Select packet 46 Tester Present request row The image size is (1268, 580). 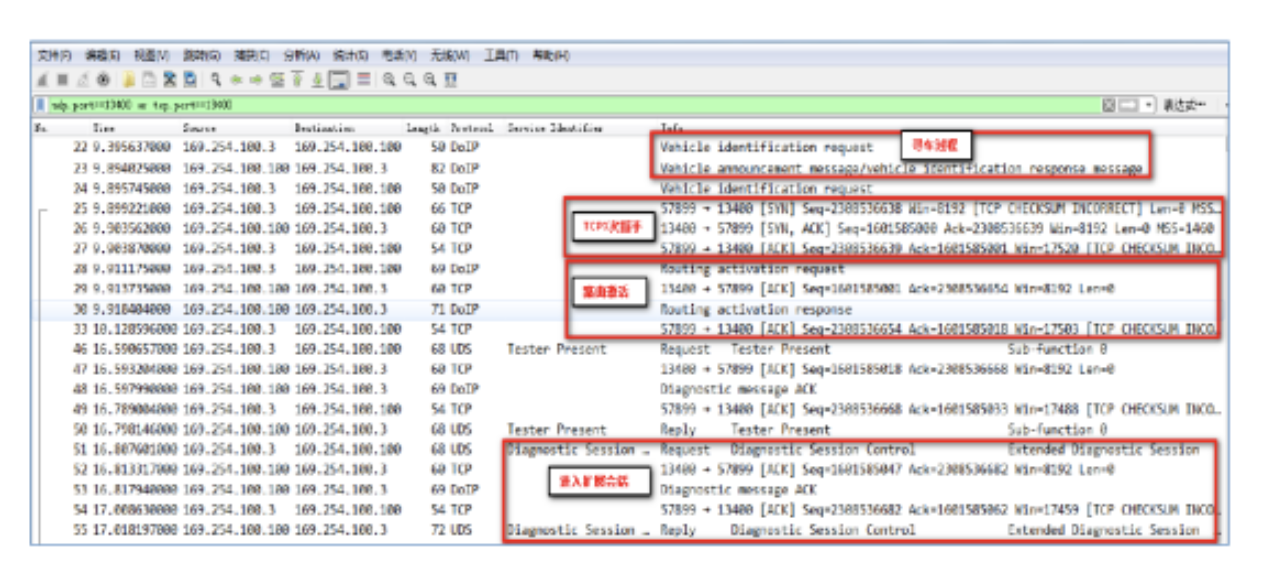pos(630,349)
